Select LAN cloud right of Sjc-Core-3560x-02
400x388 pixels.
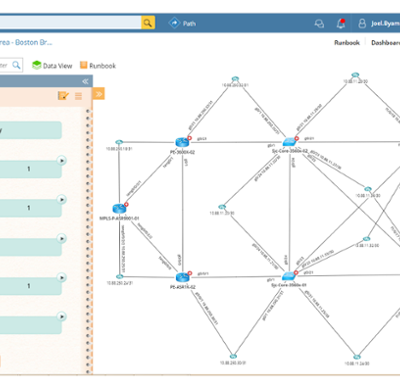pos(368,189)
